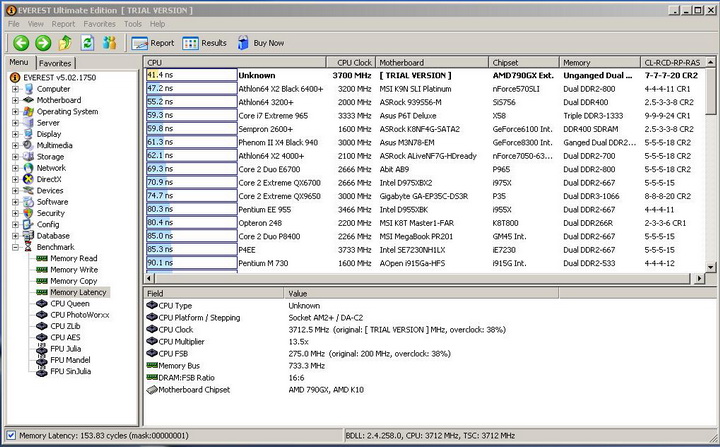Click the Buy Now button
The width and height of the screenshot is (720, 447).
(261, 43)
